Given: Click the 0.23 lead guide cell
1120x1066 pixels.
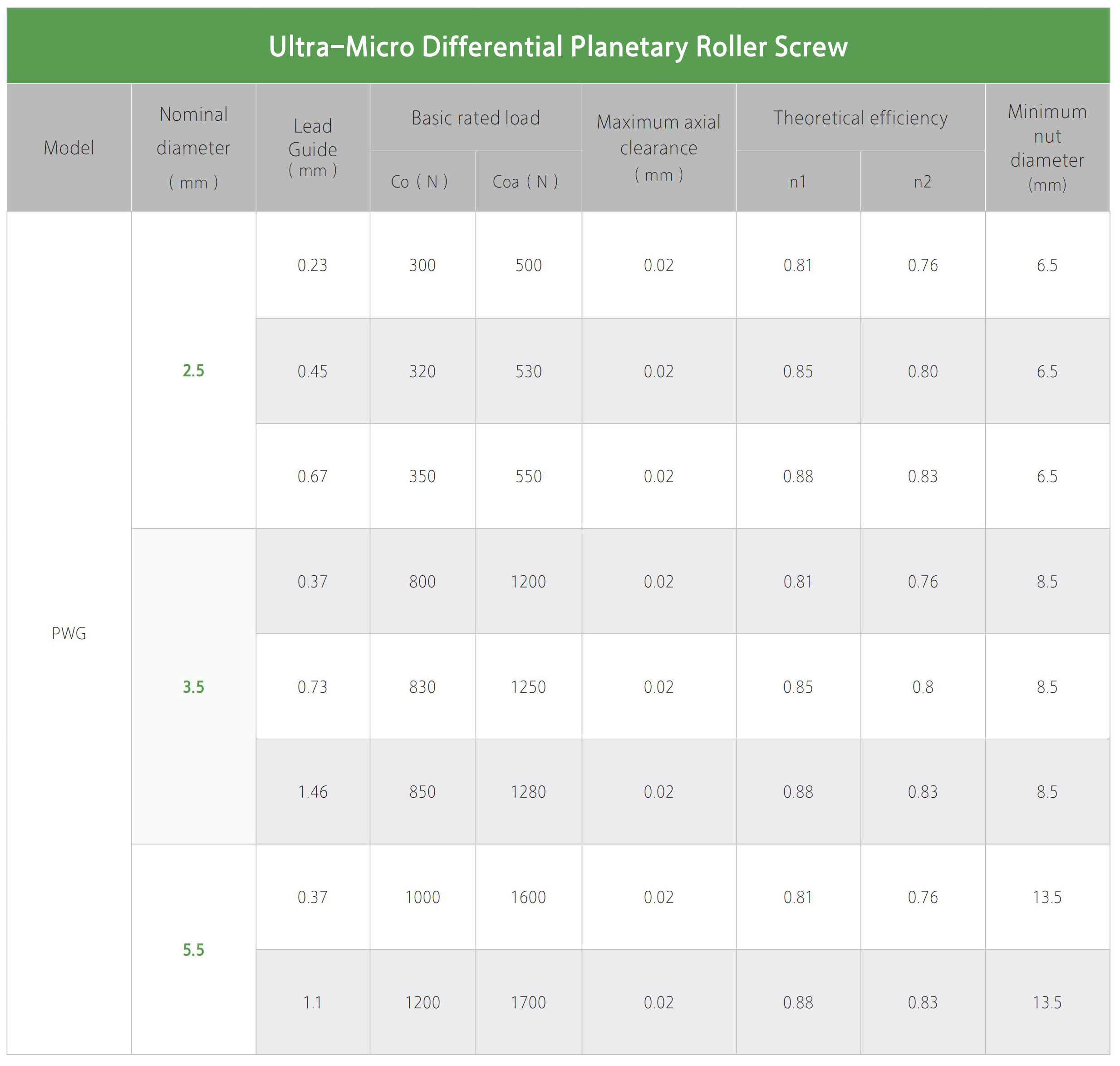Looking at the screenshot, I should 312,265.
